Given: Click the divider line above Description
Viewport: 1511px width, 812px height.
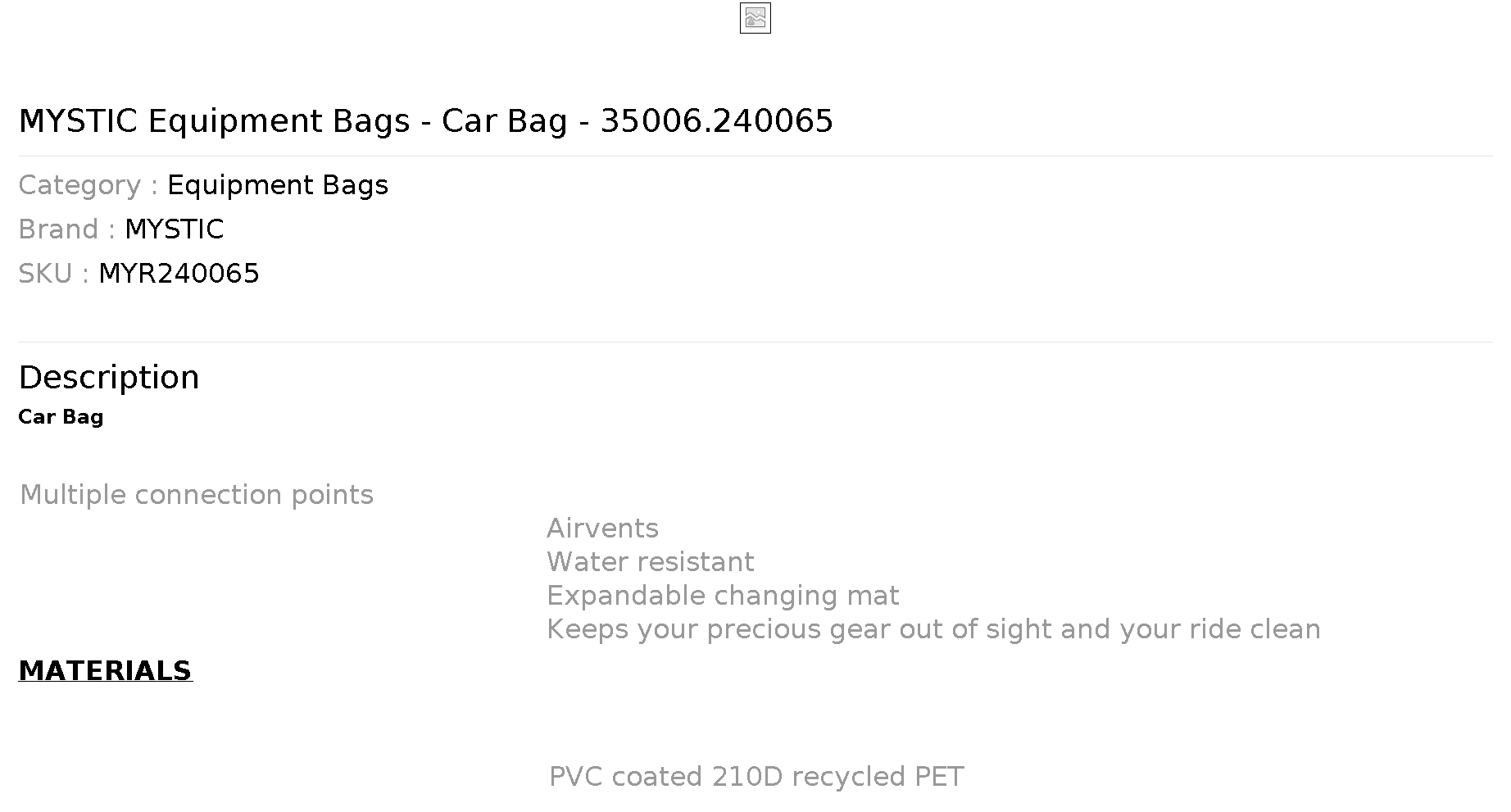Looking at the screenshot, I should (755, 342).
